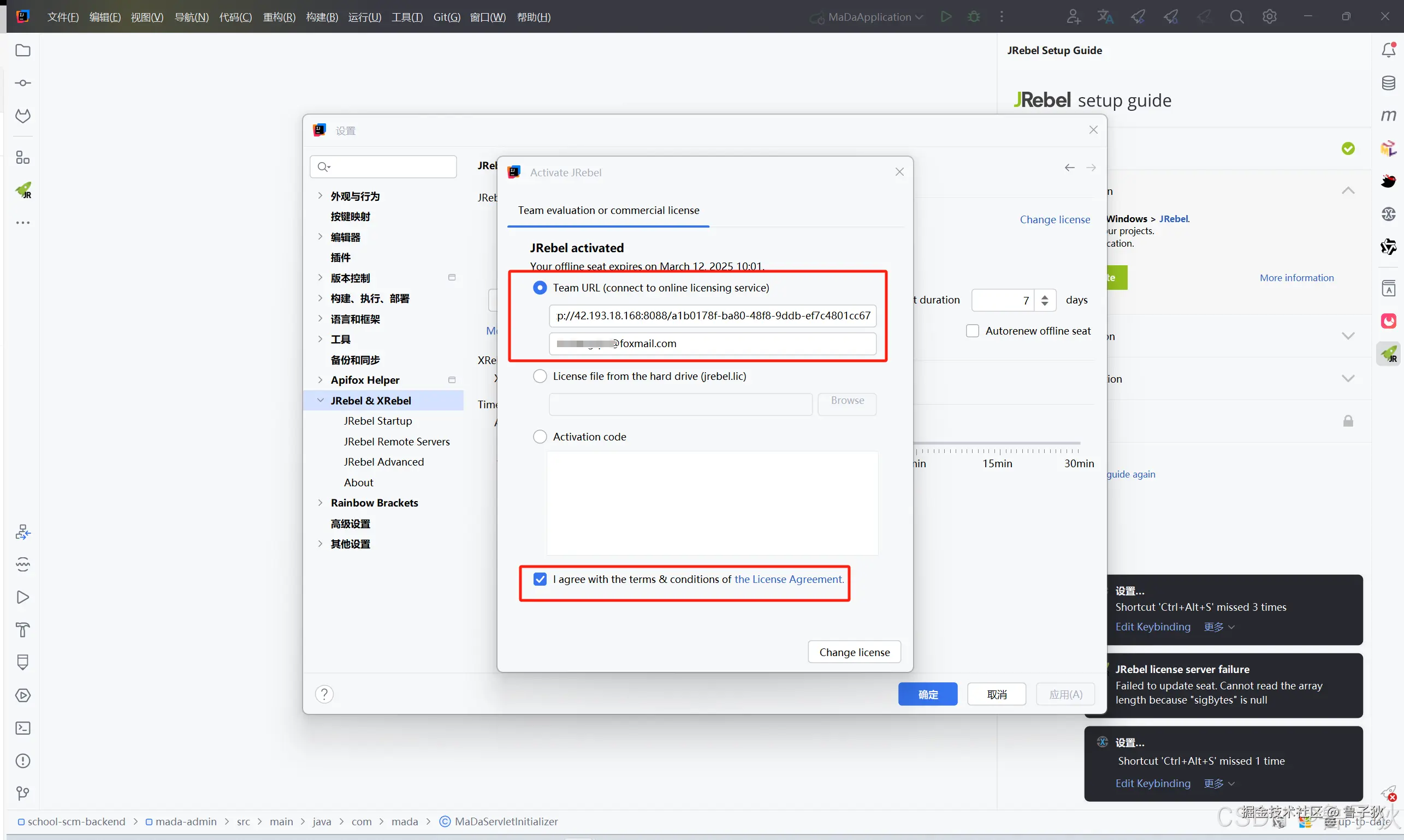This screenshot has width=1404, height=840.
Task: Select JRebel Remote Servers settings page
Action: tap(396, 442)
